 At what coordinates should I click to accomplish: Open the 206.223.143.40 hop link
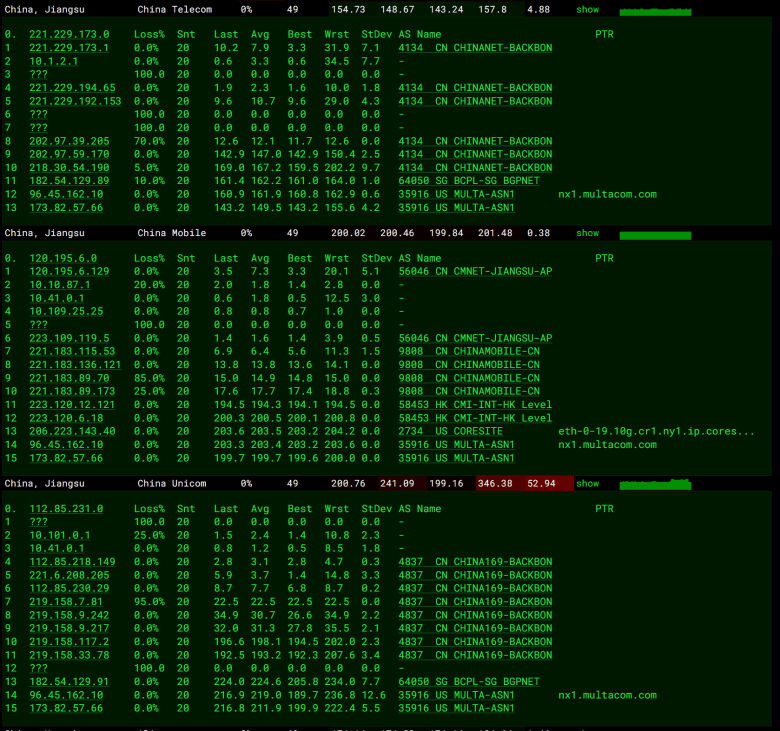72,432
